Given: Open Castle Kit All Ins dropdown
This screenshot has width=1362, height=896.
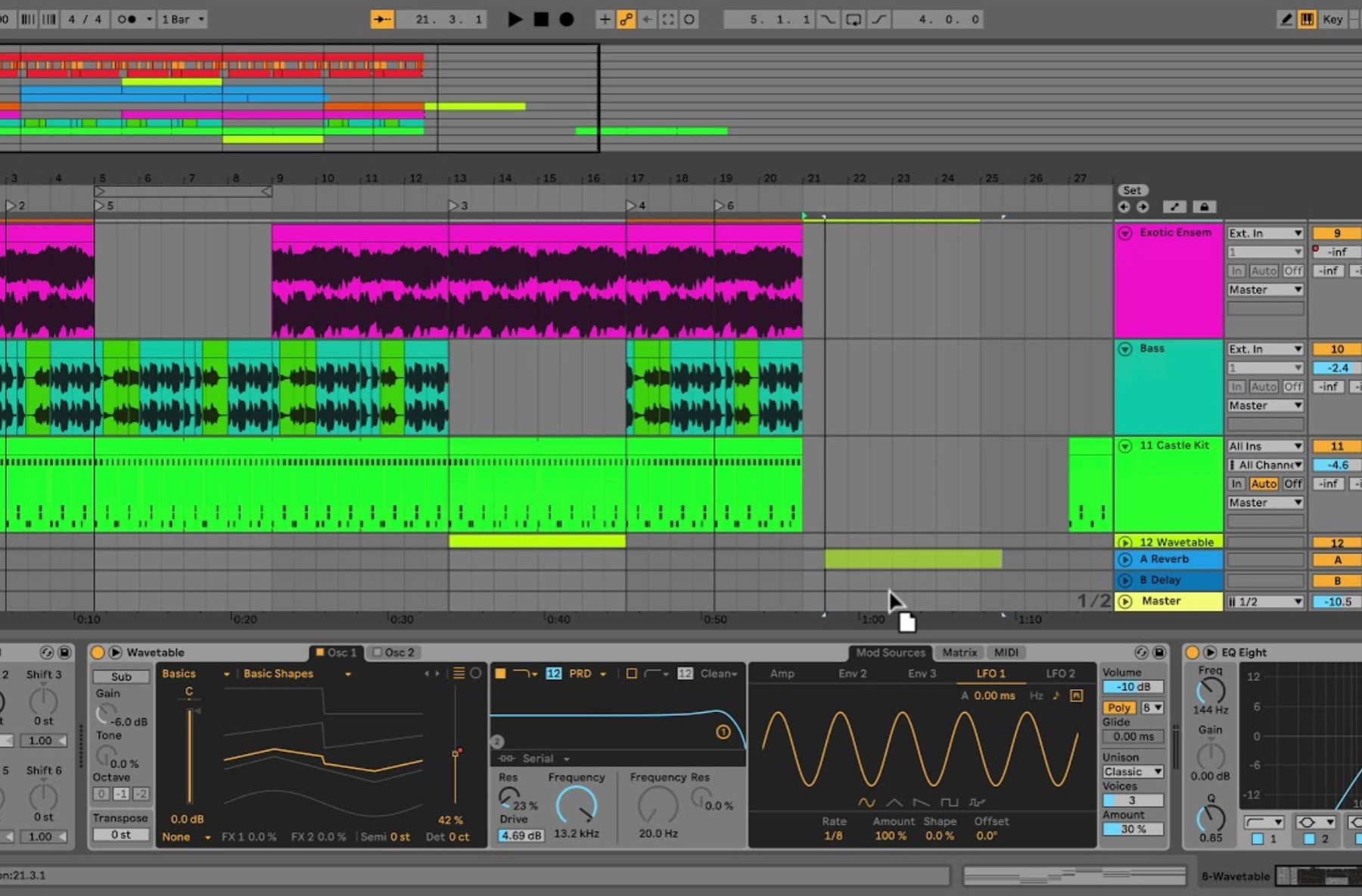Looking at the screenshot, I should coord(1265,446).
